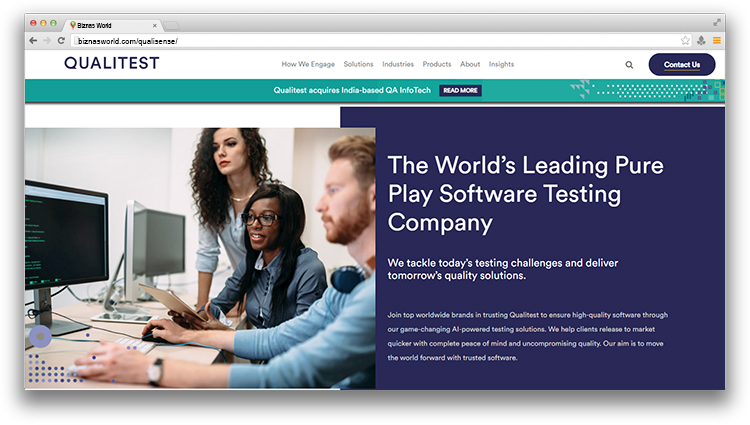750x425 pixels.
Task: Click the browser back arrow
Action: tap(33, 40)
